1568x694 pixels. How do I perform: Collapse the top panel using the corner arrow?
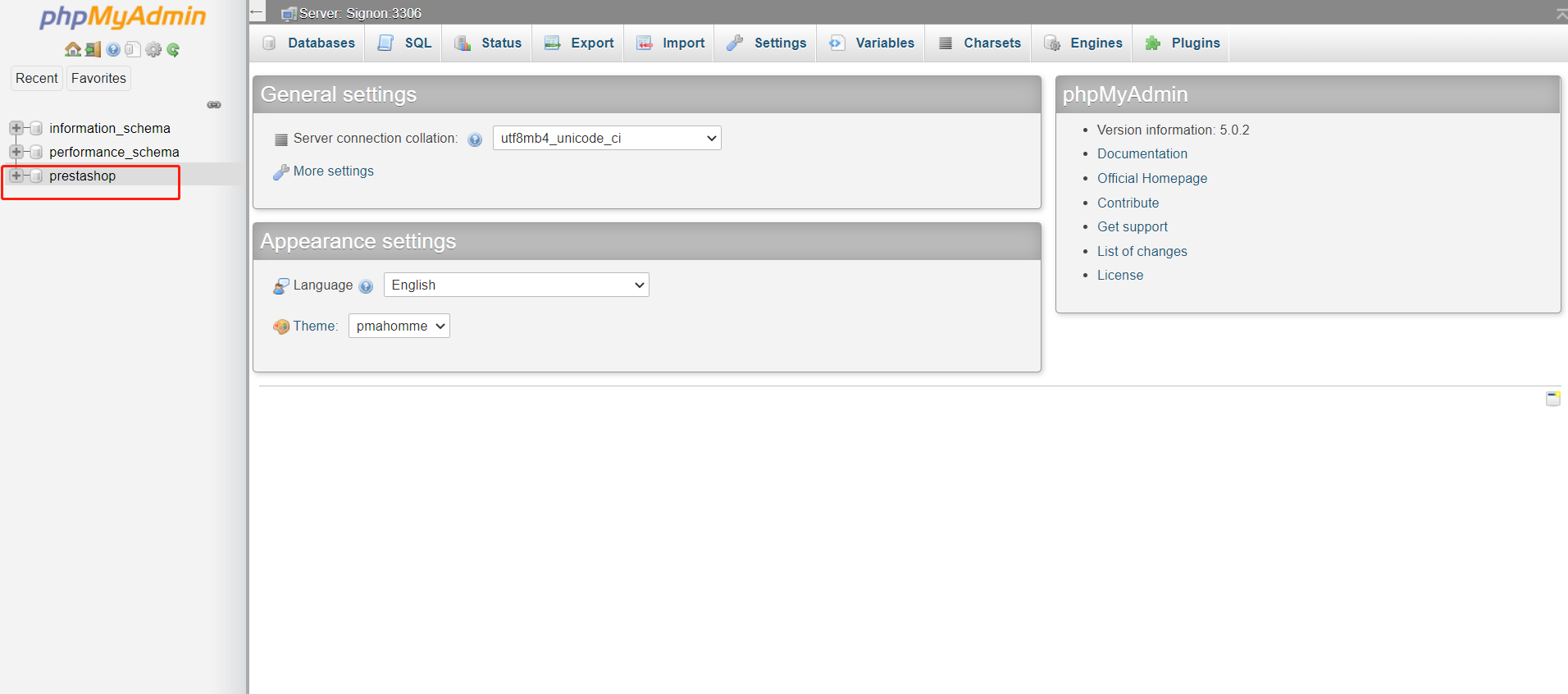pos(1561,14)
